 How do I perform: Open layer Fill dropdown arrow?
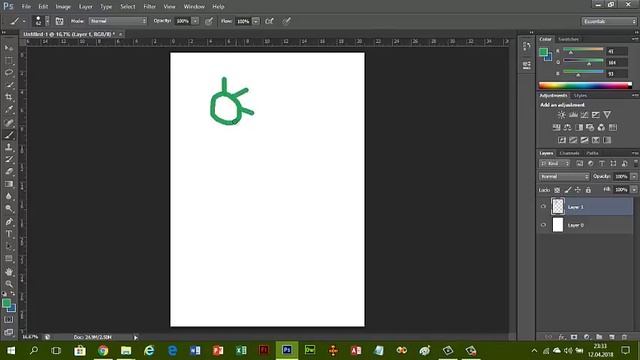click(x=633, y=190)
